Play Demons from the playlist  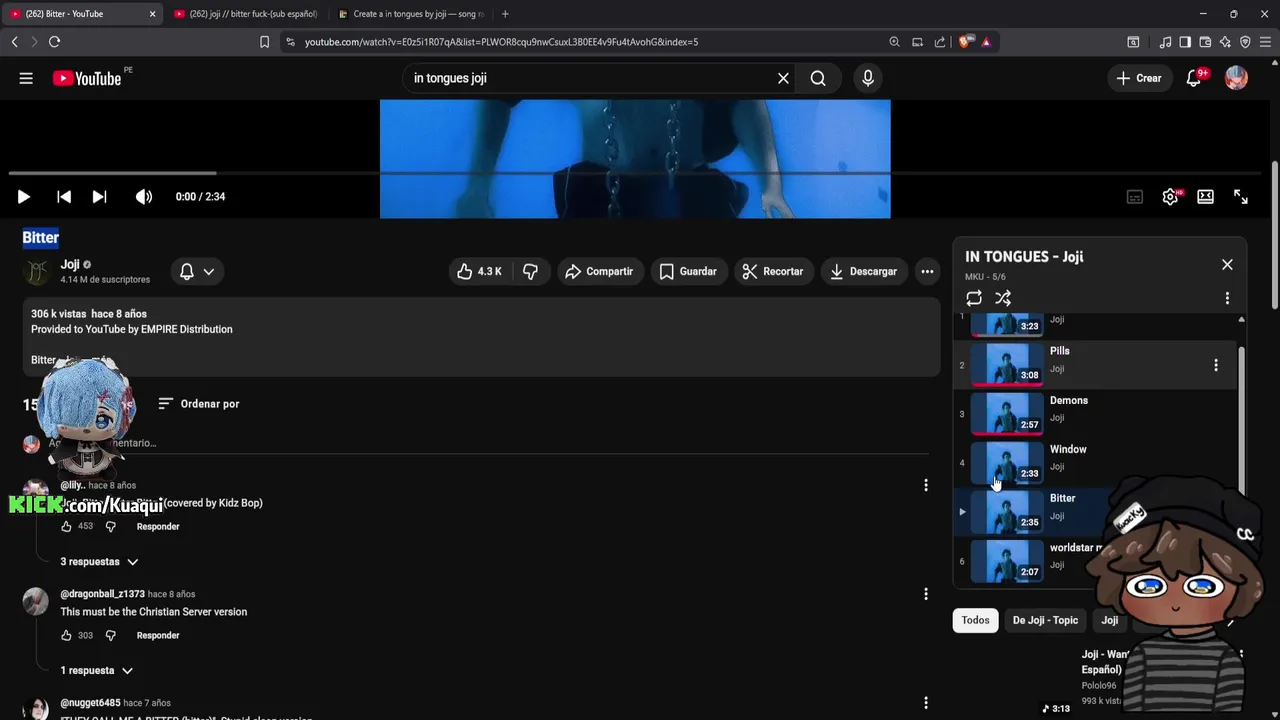pyautogui.click(x=1095, y=413)
